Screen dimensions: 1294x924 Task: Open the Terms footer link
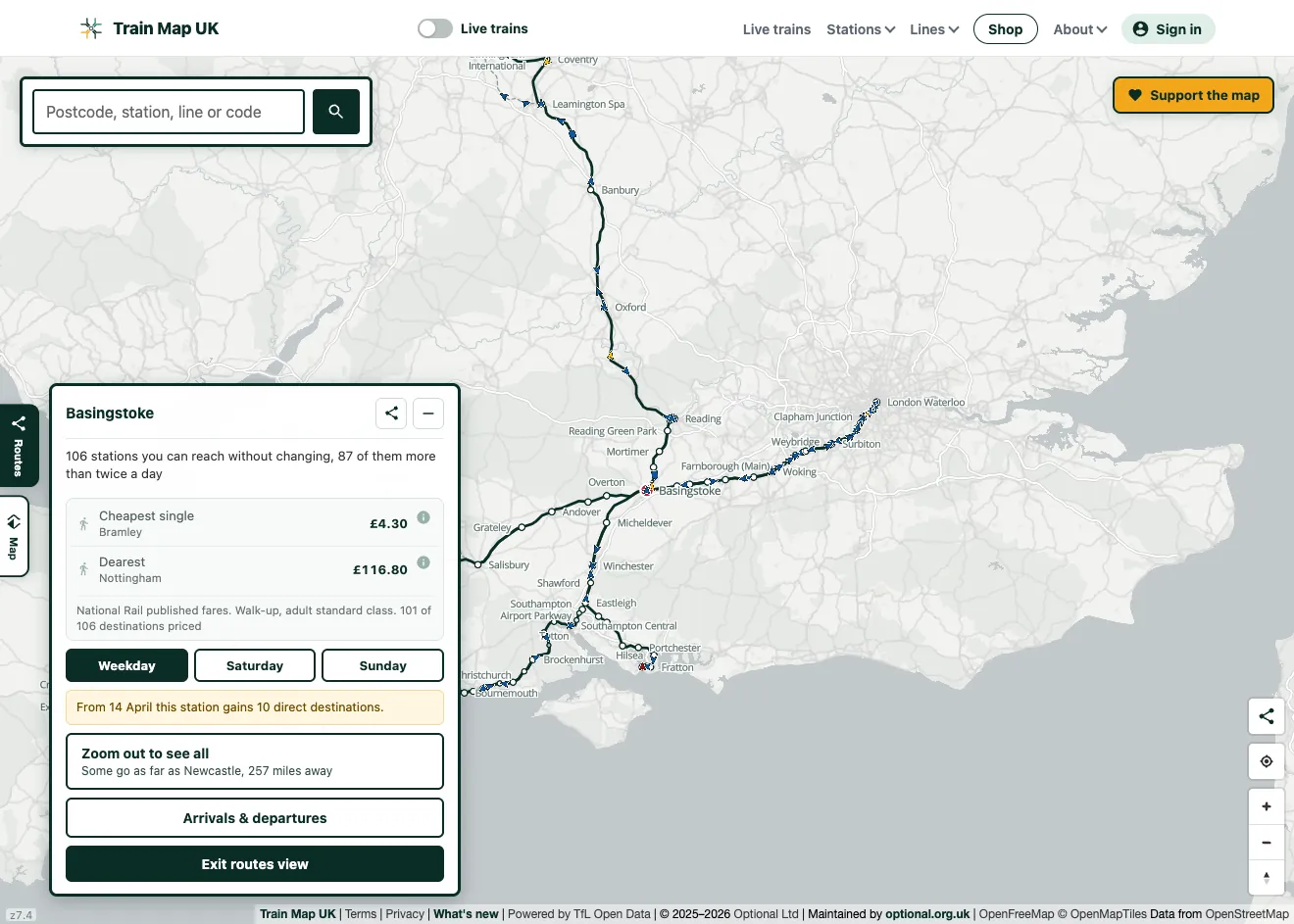click(361, 914)
